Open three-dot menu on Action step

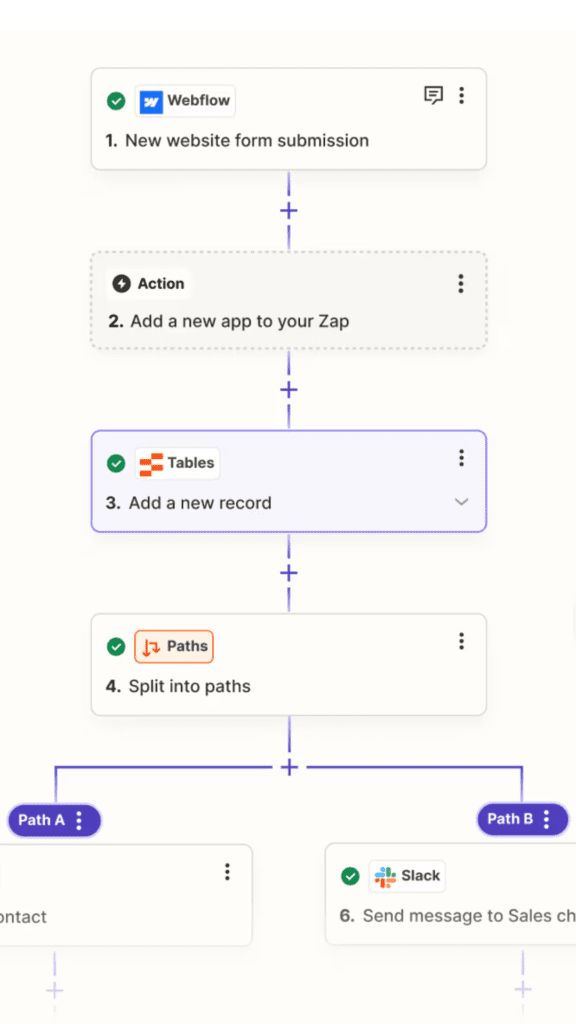tap(460, 283)
